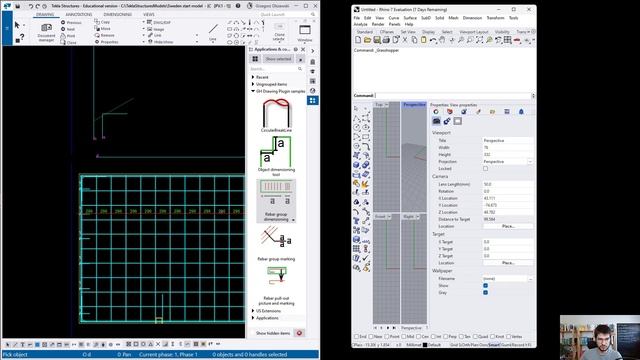
Task: Enable the Mid osnap checkbox
Action: point(404,337)
